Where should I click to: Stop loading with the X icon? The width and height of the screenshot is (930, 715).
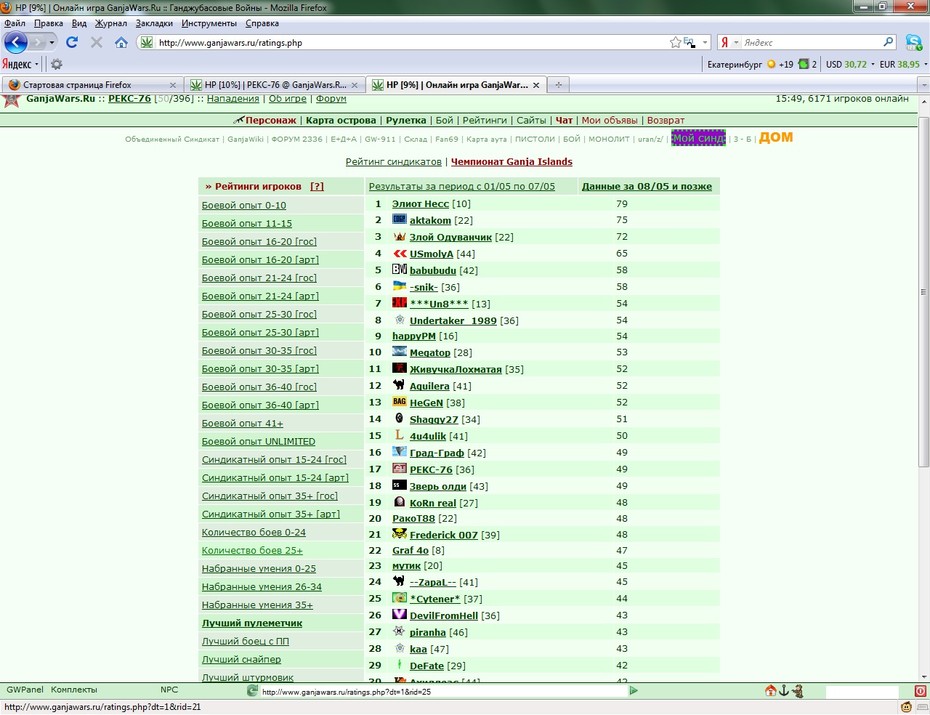(97, 42)
